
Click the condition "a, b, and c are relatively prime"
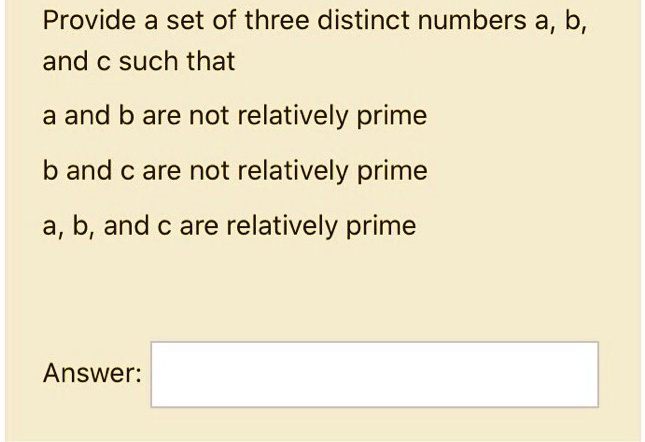[x=229, y=226]
